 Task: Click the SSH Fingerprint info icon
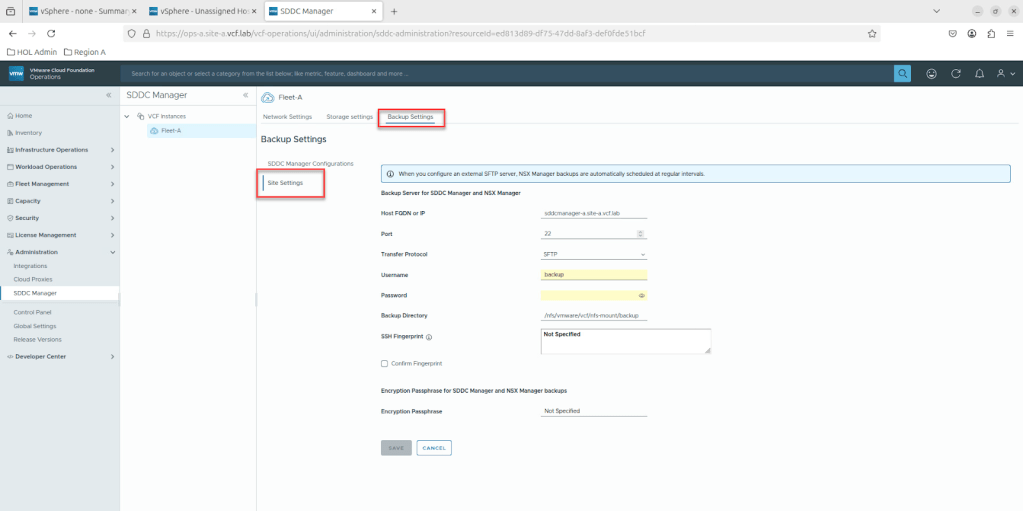click(430, 337)
